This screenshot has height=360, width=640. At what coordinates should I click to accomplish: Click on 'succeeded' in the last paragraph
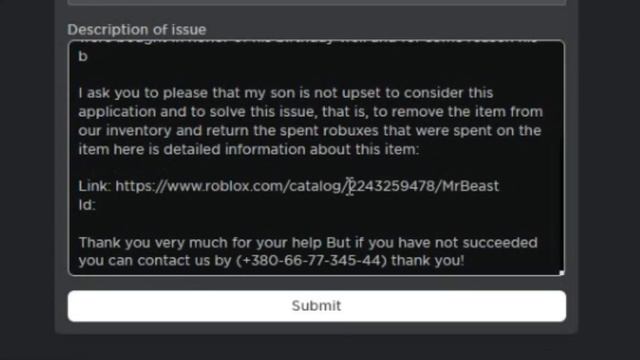coord(500,242)
